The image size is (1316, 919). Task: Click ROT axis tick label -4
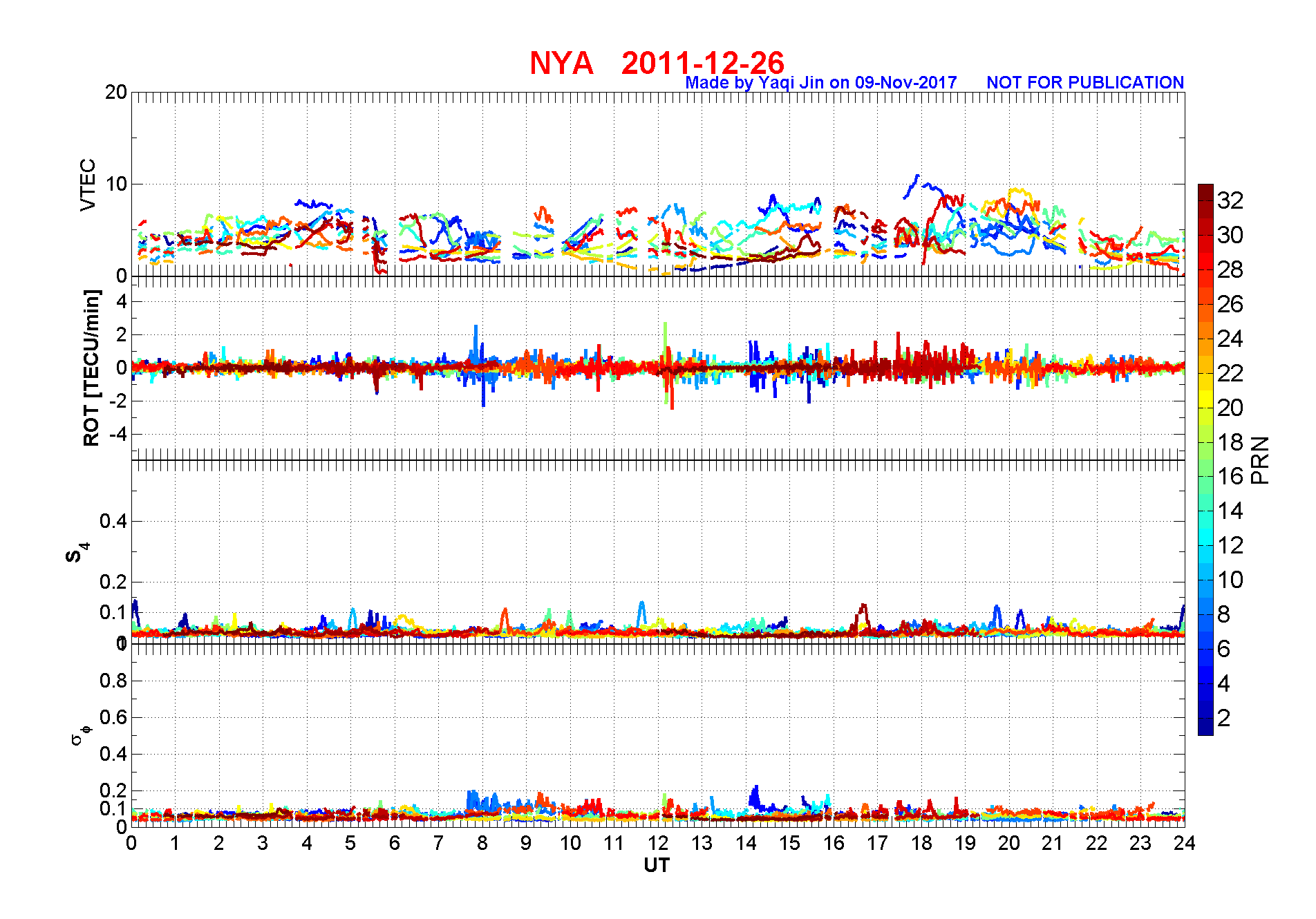pos(118,434)
